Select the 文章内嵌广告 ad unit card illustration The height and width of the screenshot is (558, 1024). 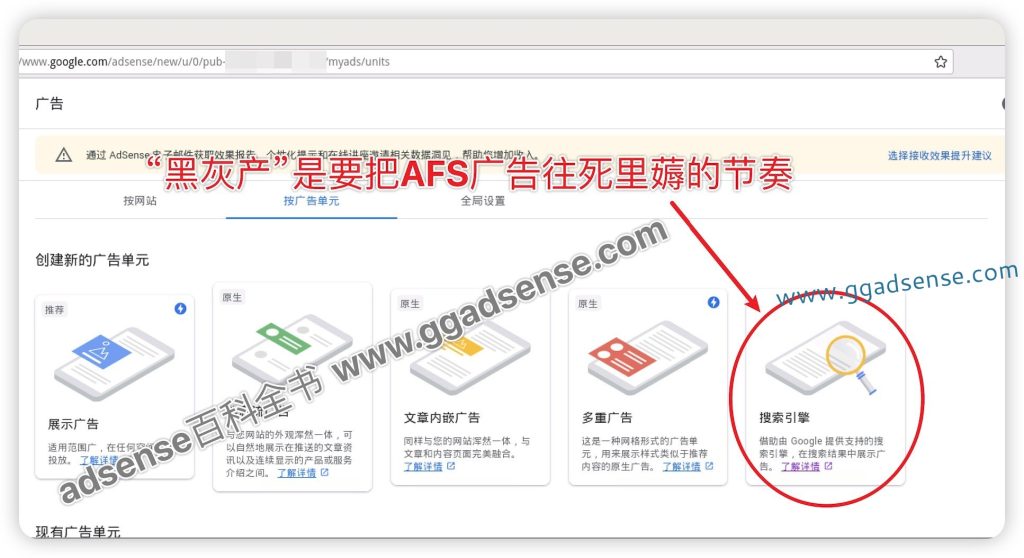[x=470, y=356]
